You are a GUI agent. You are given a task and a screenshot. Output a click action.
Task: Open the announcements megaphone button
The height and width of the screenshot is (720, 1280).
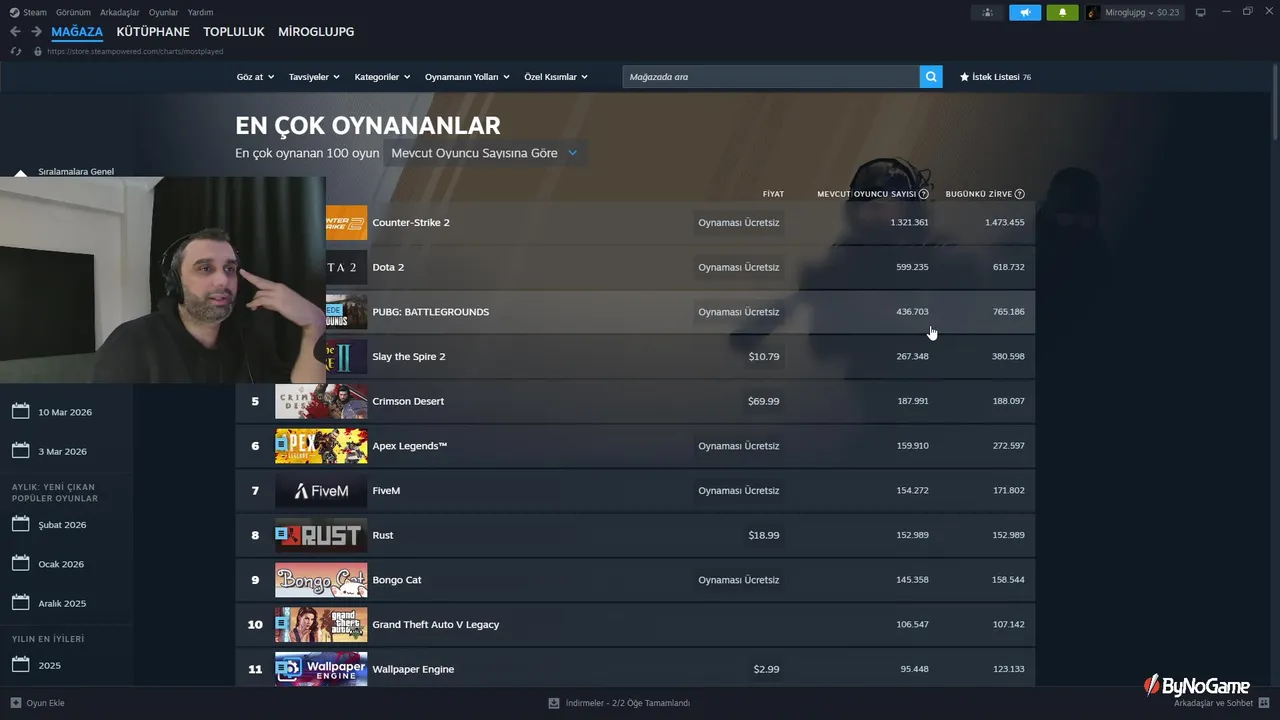pyautogui.click(x=1025, y=12)
